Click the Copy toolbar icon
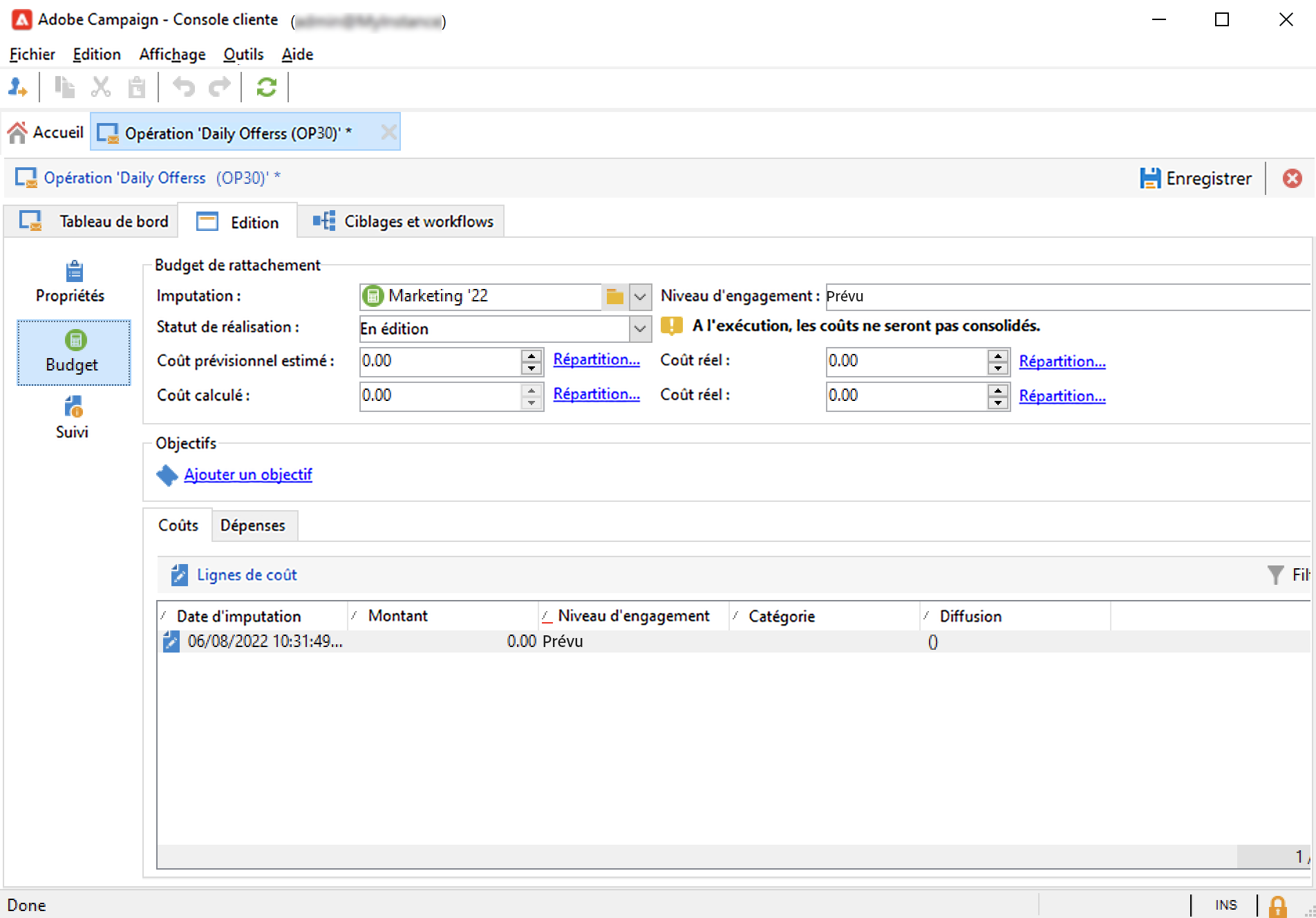Image resolution: width=1316 pixels, height=918 pixels. [64, 88]
